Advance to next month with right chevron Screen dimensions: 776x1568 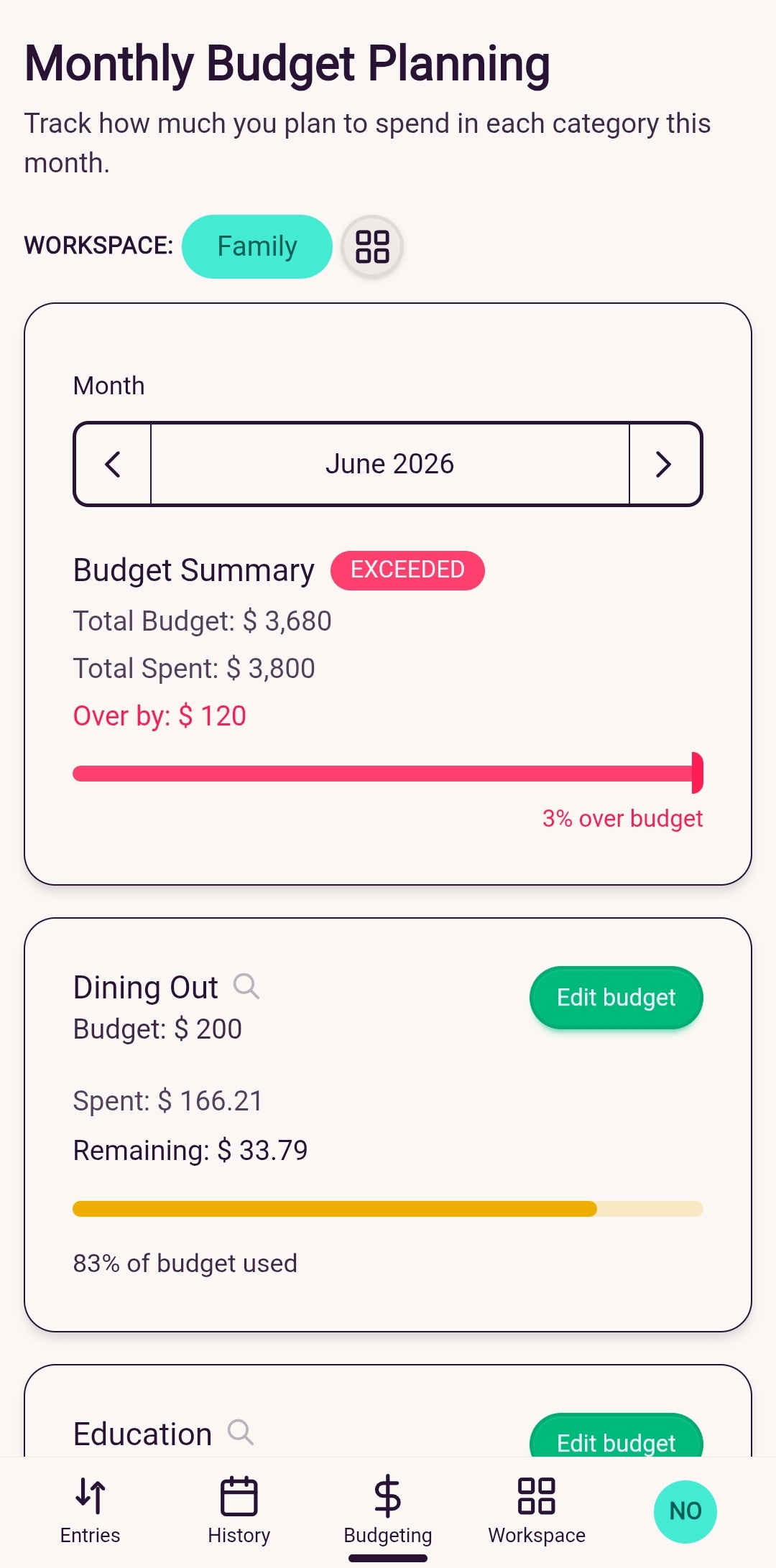[665, 464]
